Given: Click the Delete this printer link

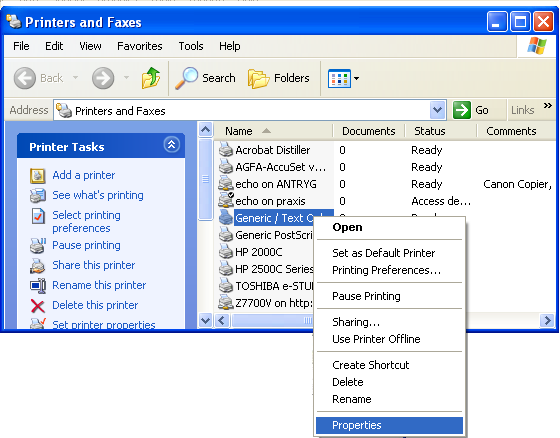Looking at the screenshot, I should (x=95, y=305).
